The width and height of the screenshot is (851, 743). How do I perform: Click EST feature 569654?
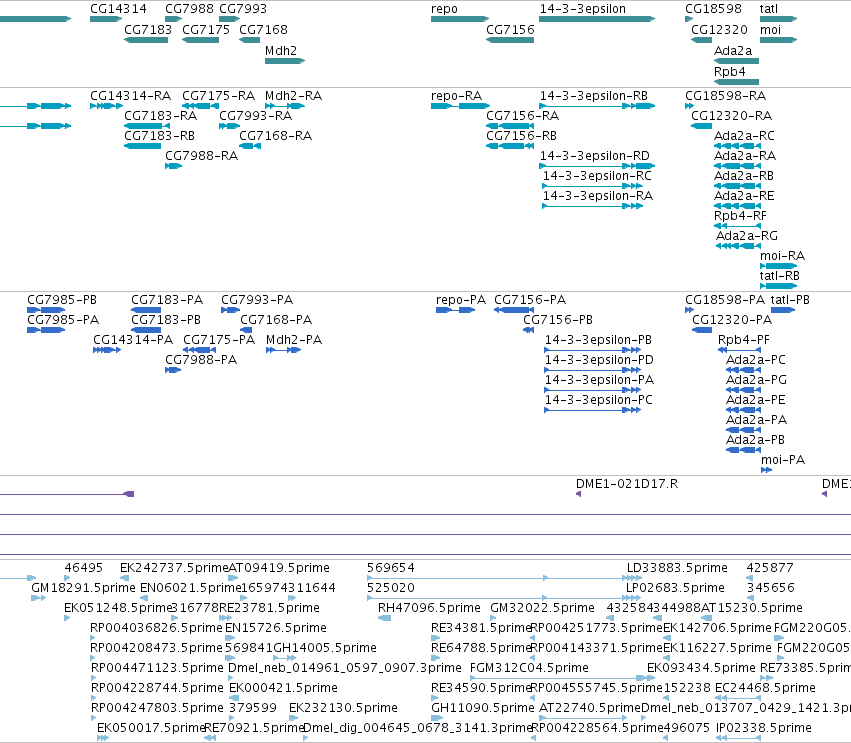click(x=505, y=579)
